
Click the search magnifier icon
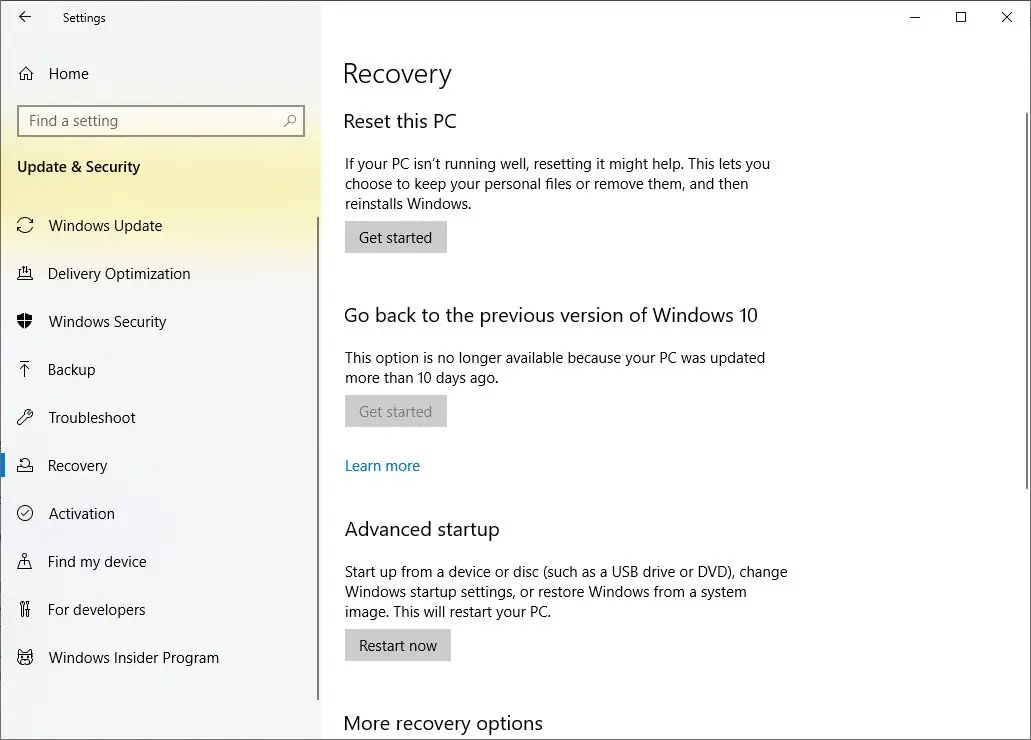(290, 121)
